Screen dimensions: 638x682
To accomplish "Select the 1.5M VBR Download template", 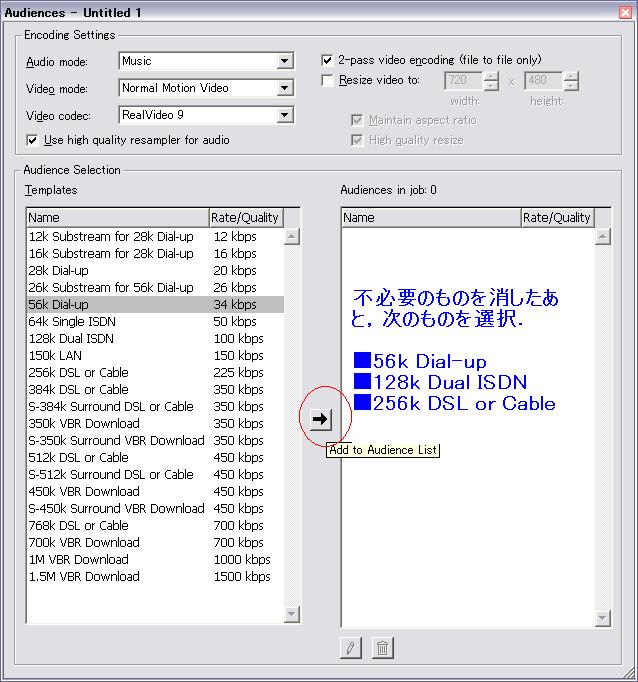I will pos(155,576).
